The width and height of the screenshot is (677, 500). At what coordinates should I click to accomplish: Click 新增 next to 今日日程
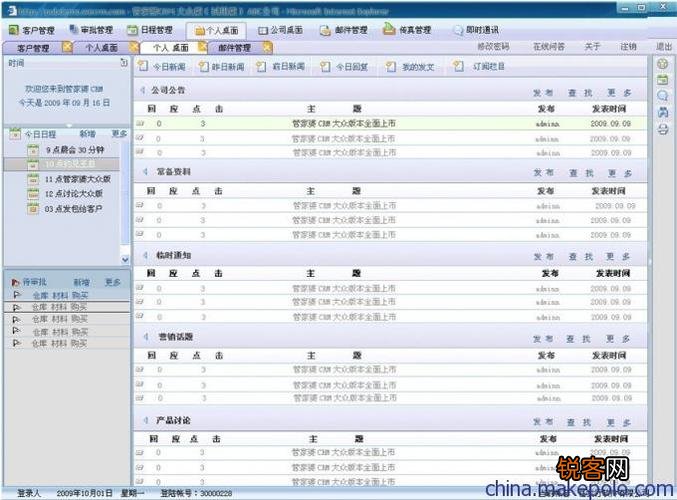(x=88, y=133)
